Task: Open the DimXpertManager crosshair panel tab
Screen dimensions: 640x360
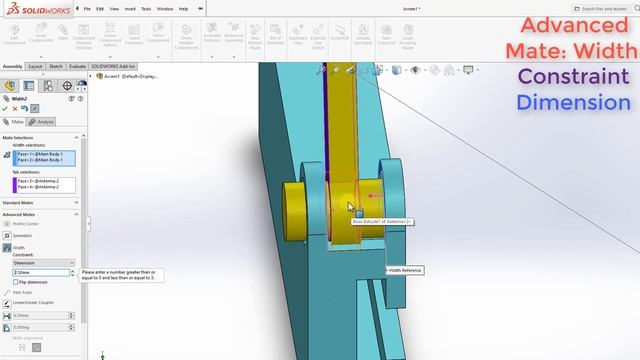Action: tap(67, 85)
